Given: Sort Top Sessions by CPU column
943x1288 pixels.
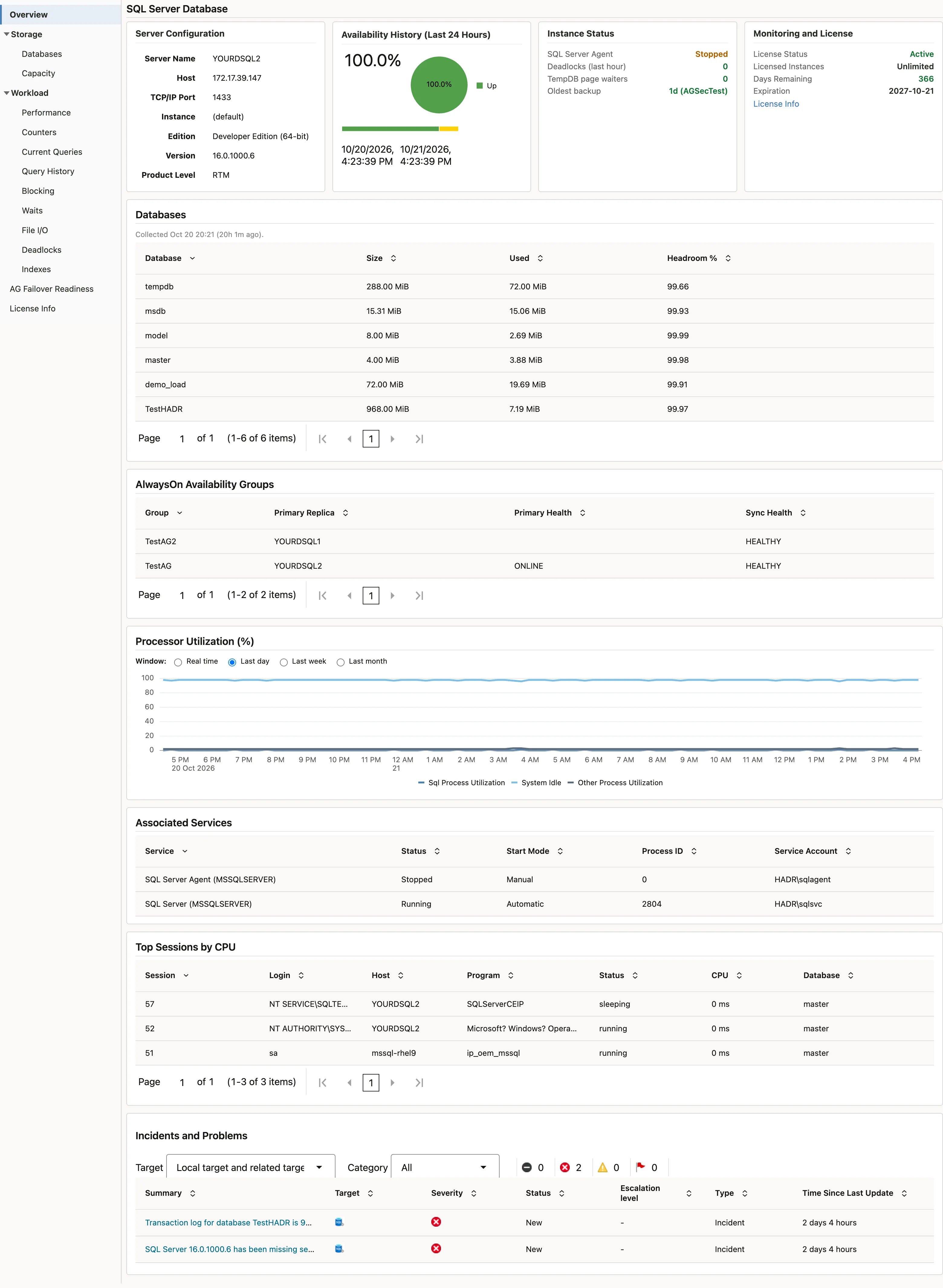Looking at the screenshot, I should pos(739,975).
